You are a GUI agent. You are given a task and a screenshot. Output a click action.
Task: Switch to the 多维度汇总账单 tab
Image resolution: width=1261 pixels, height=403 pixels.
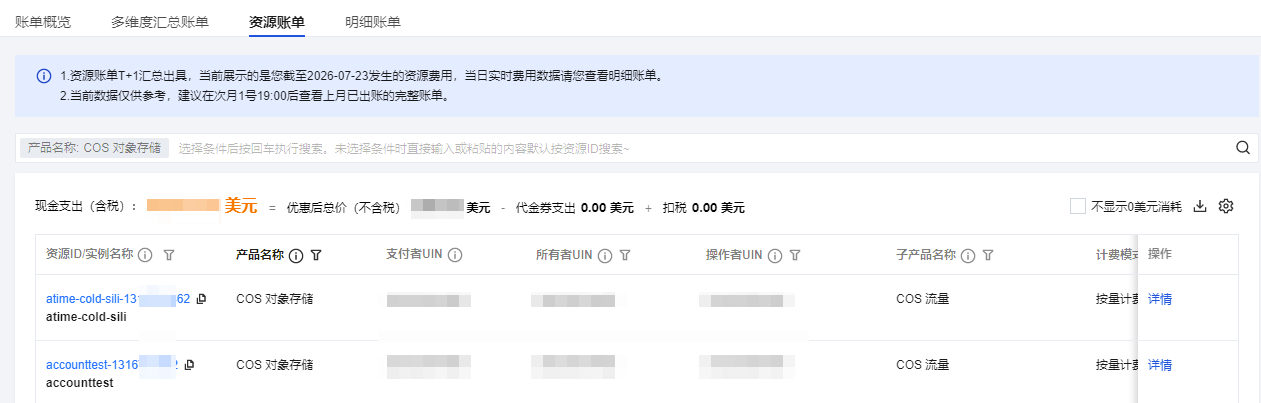[x=160, y=21]
